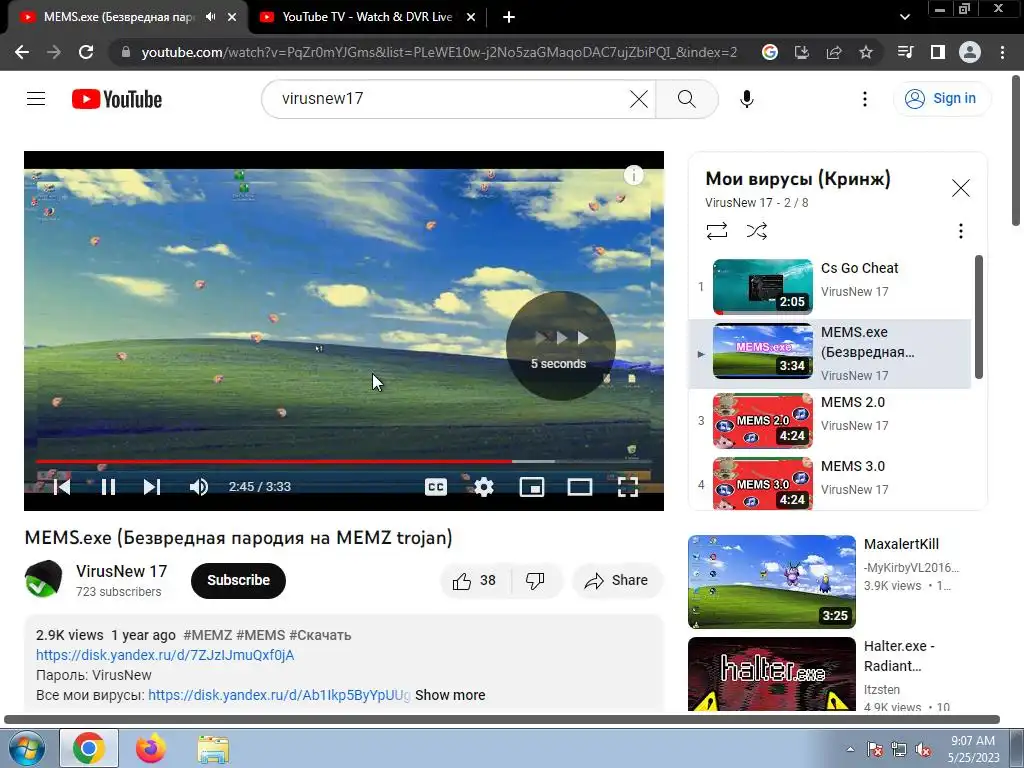Image resolution: width=1024 pixels, height=768 pixels.
Task: Click the VirusNew 17 channel name
Action: (x=121, y=571)
